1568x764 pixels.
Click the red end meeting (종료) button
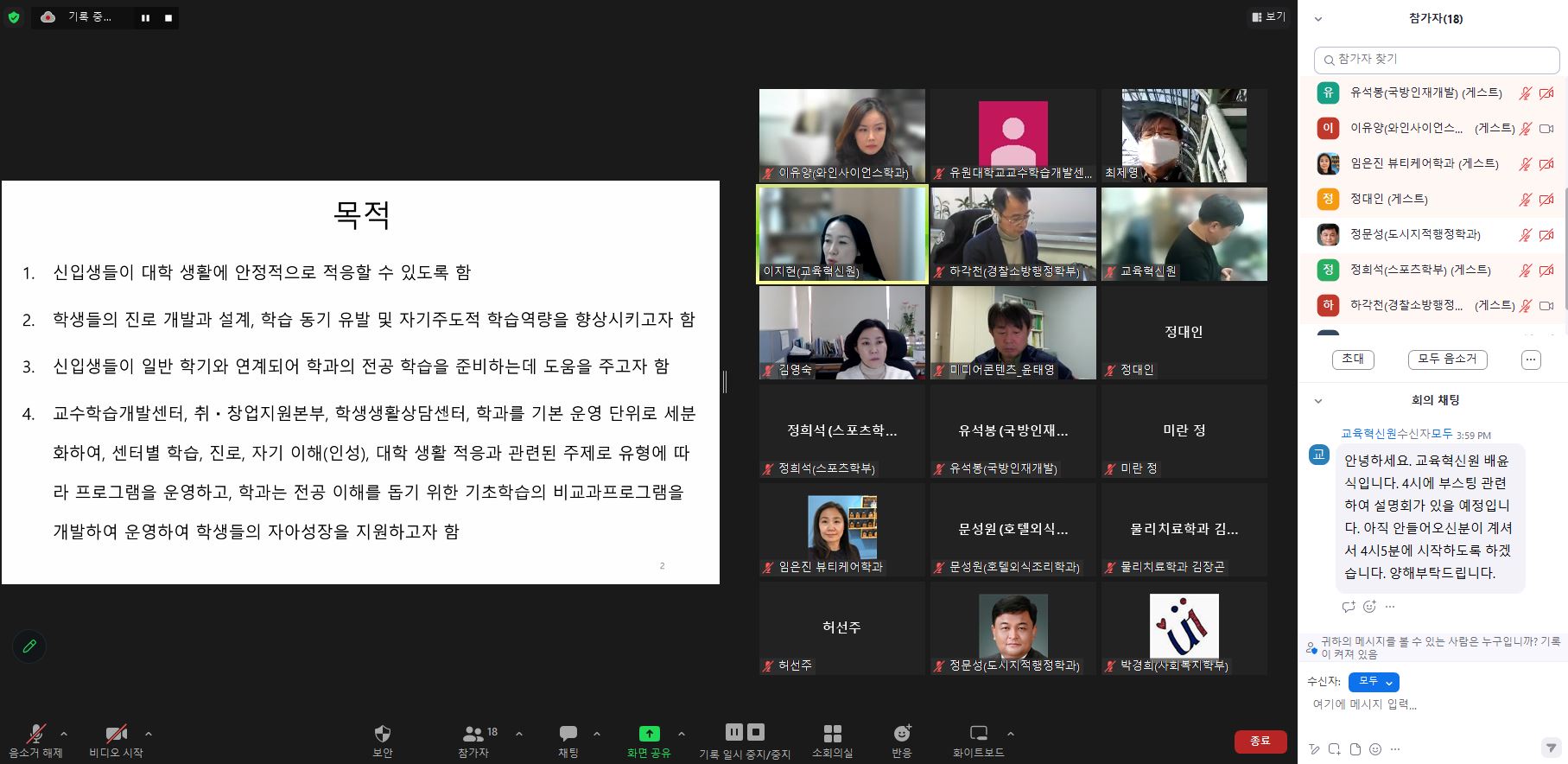(x=1260, y=741)
